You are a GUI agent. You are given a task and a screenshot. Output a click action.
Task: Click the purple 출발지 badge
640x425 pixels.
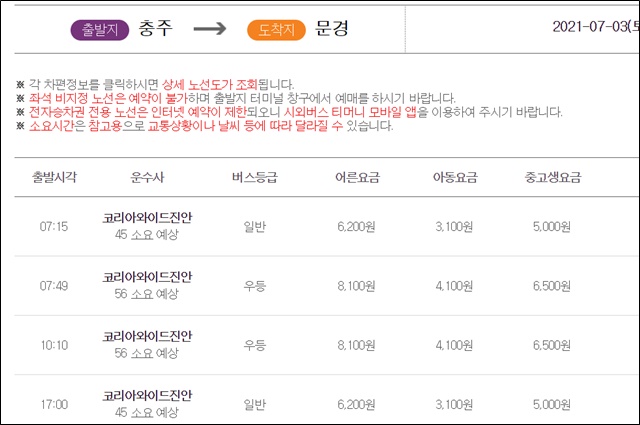[x=100, y=30]
